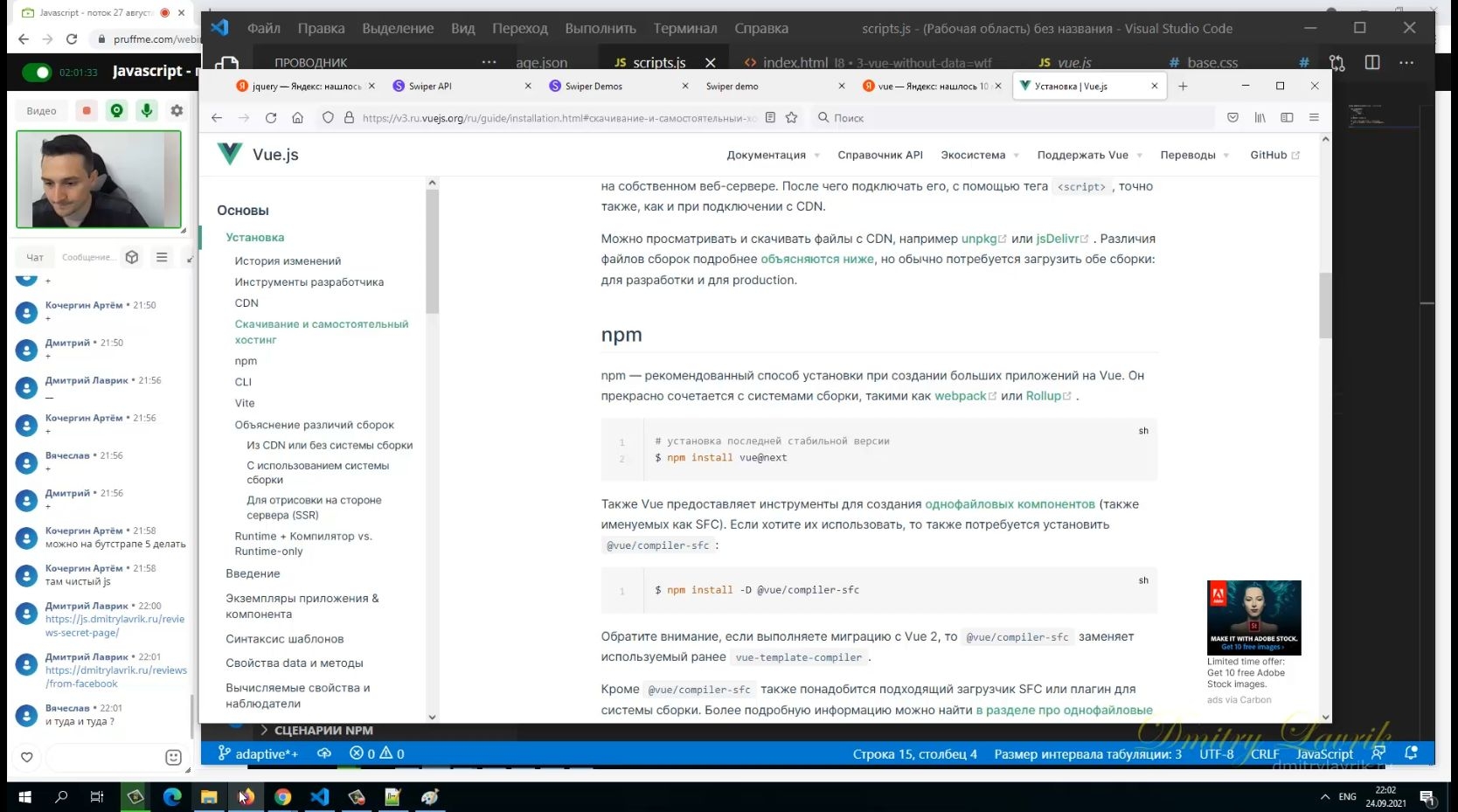Open the Терминал menu in VS Code

tap(685, 29)
